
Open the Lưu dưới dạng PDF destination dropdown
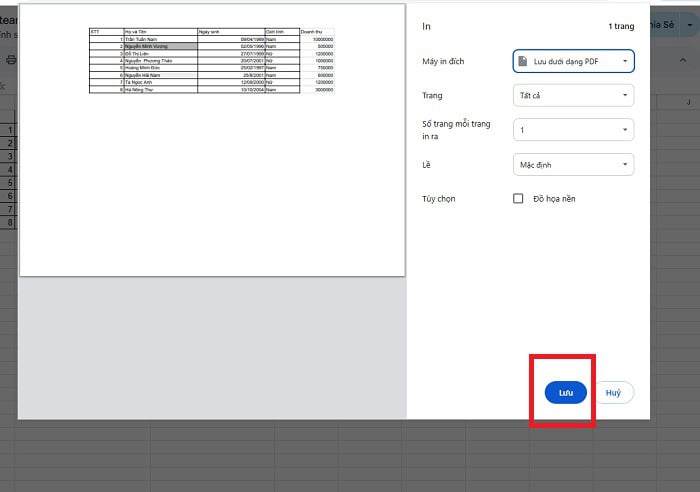click(x=573, y=62)
